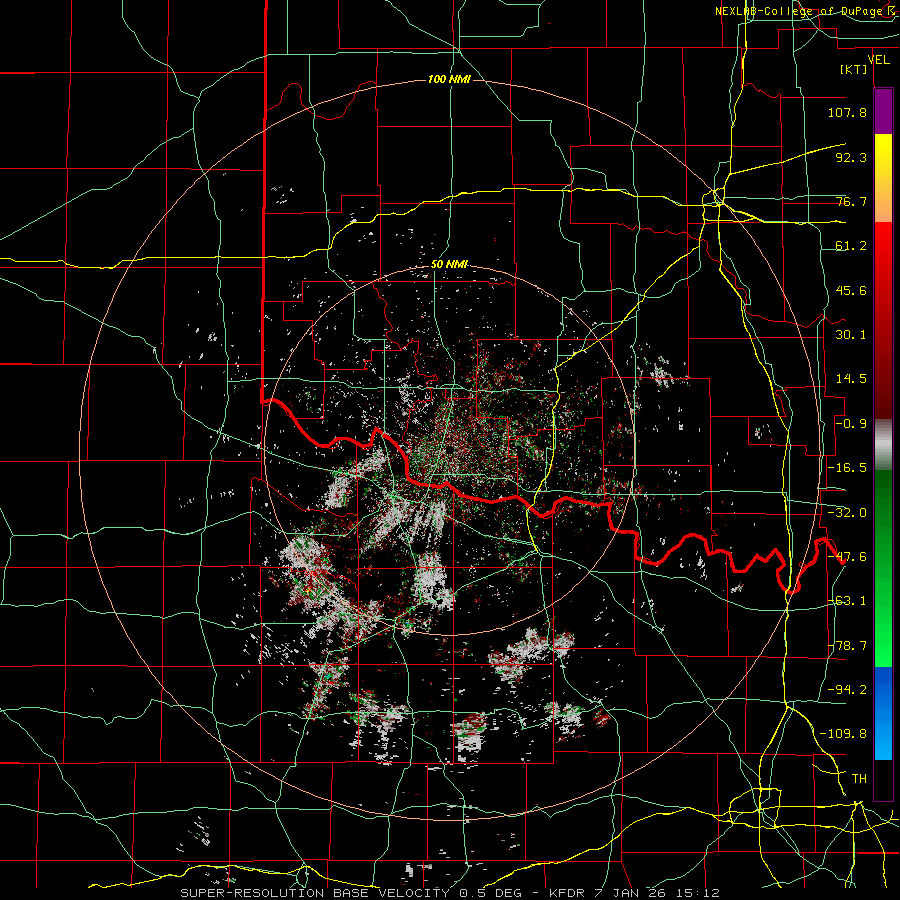Click the -109.8 legend value
The height and width of the screenshot is (900, 900).
pos(843,734)
